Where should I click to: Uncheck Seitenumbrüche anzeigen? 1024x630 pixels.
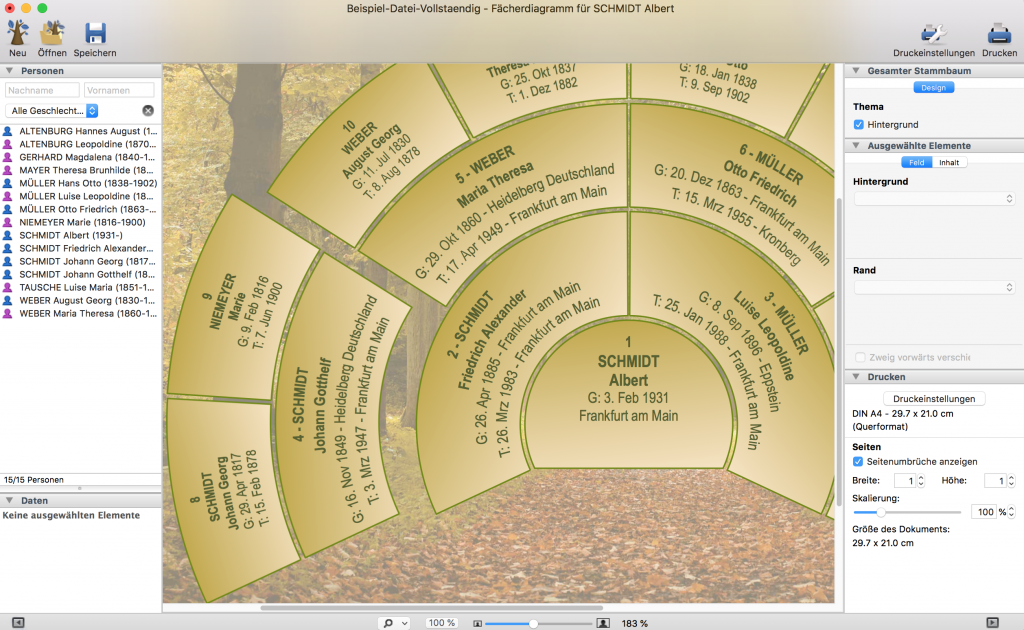(x=859, y=461)
